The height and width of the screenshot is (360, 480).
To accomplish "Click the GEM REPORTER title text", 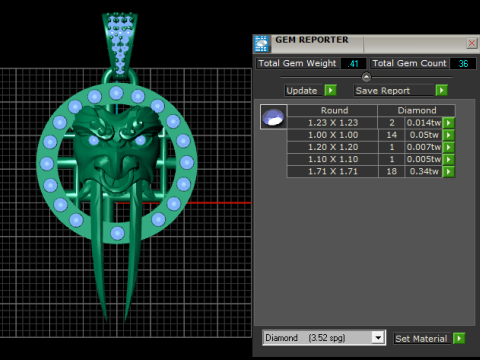I will 312,40.
